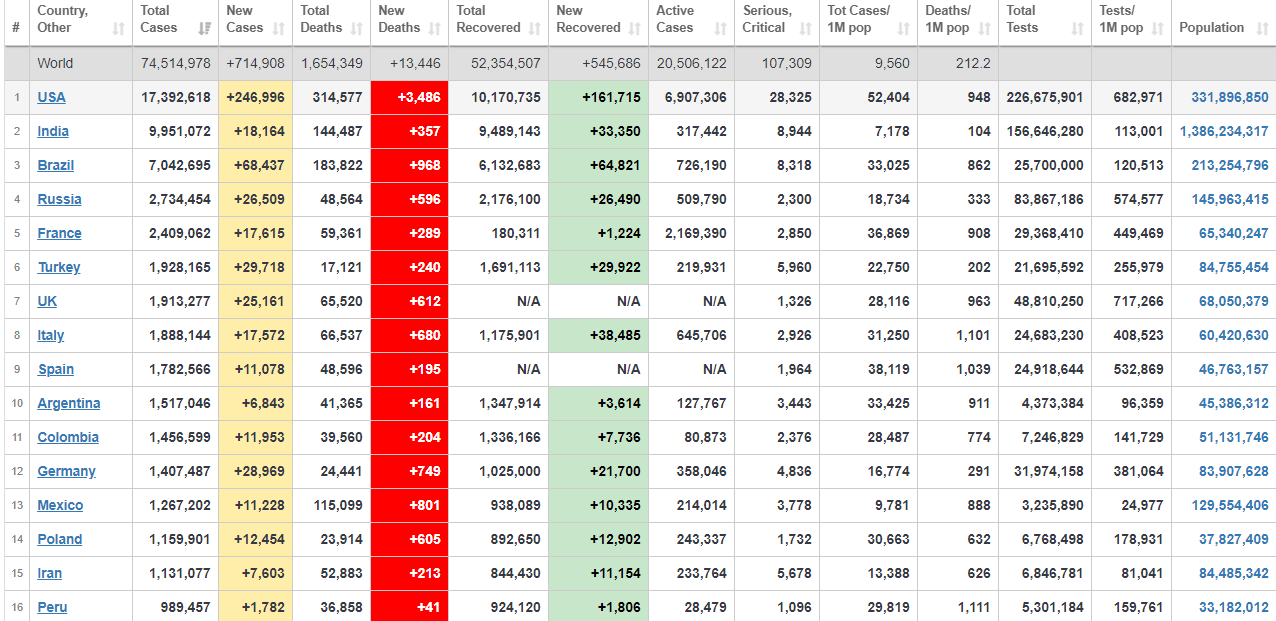Sort by New Deaths arrow icon
This screenshot has width=1276, height=621.
click(435, 28)
